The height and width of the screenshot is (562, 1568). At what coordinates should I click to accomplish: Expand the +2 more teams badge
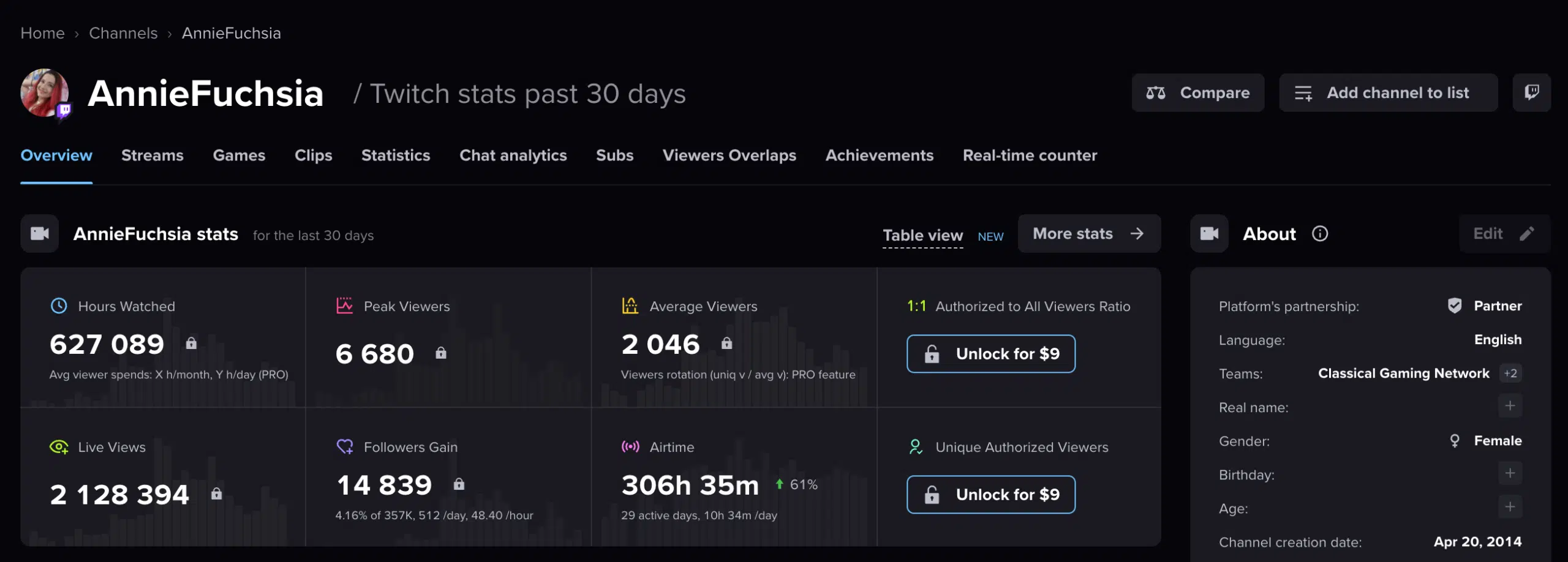point(1510,373)
